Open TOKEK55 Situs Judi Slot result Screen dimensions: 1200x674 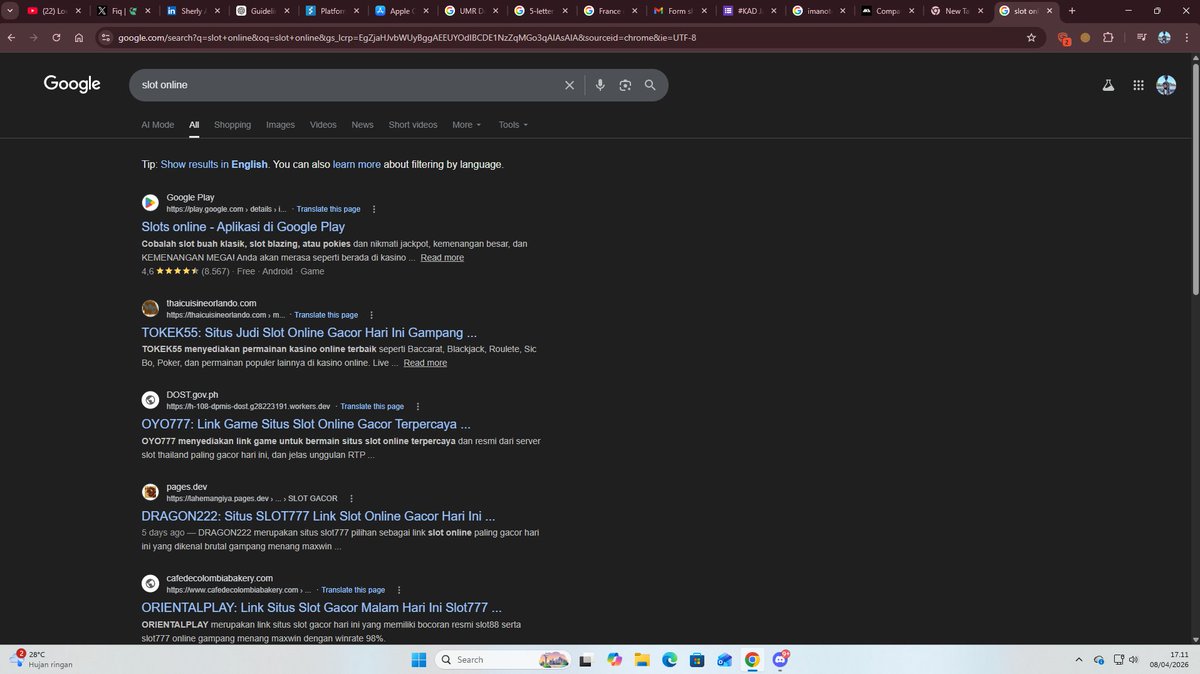coord(309,332)
